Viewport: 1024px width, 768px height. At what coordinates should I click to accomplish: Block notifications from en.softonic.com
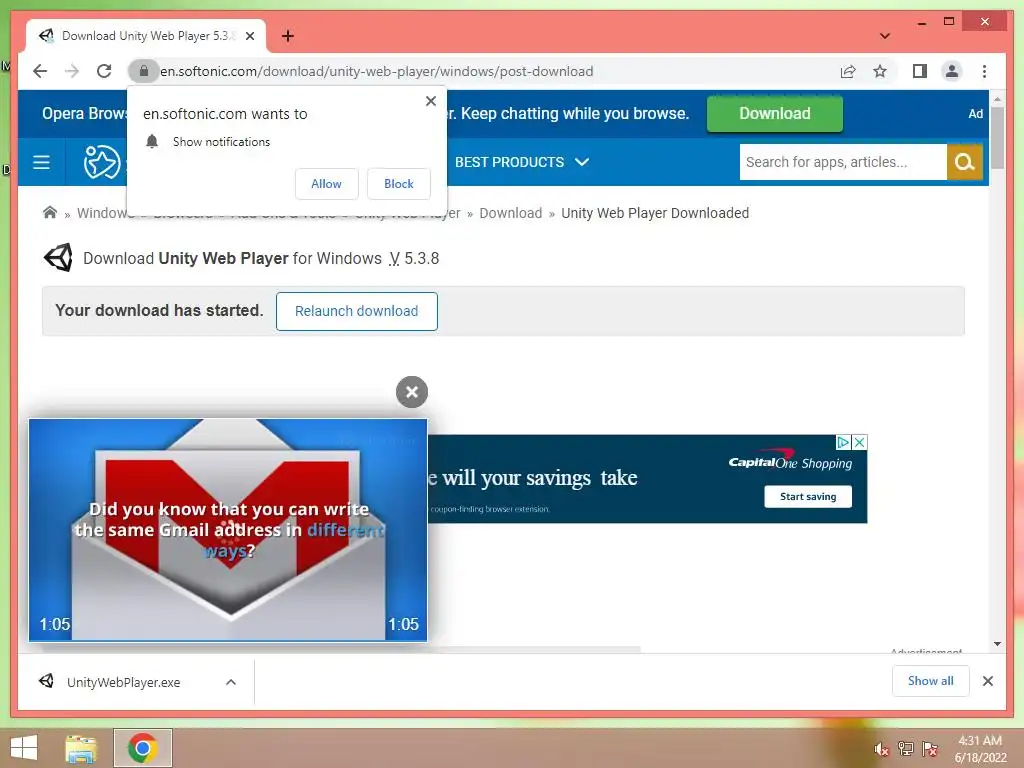398,184
